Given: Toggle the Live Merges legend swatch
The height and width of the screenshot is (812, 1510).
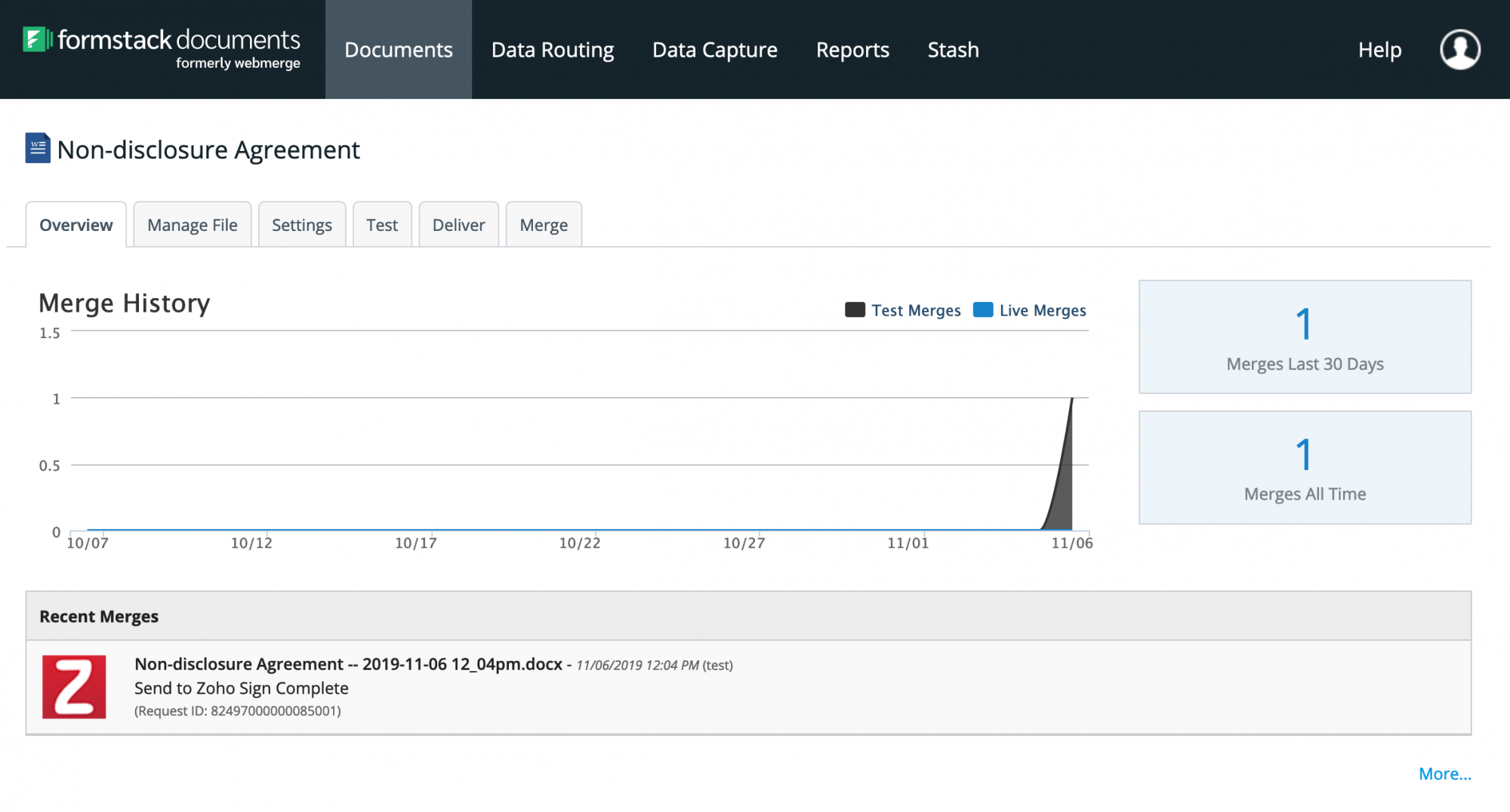Looking at the screenshot, I should 983,310.
